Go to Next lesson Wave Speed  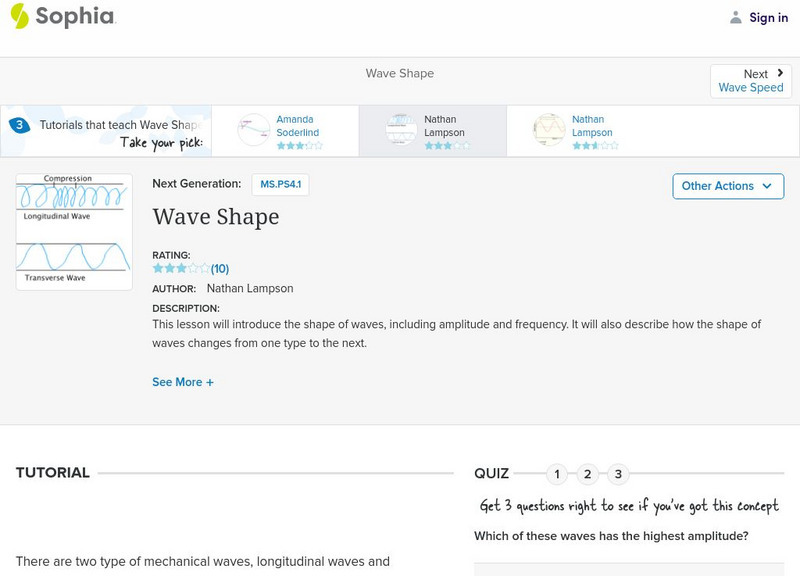[751, 81]
